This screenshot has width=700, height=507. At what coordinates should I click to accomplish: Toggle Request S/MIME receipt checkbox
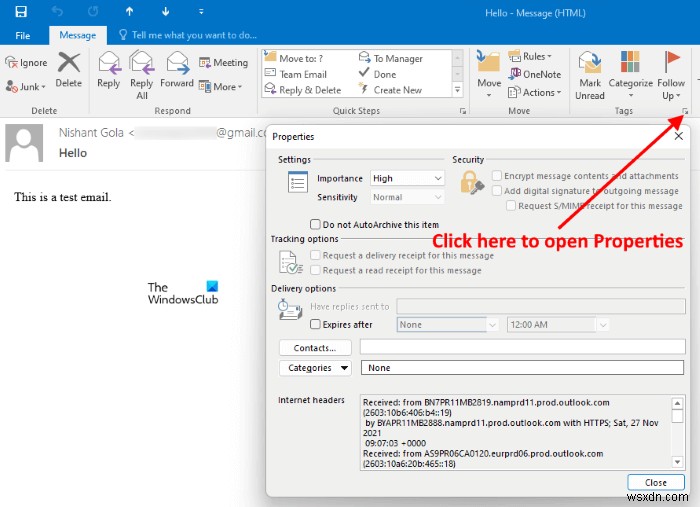[511, 206]
